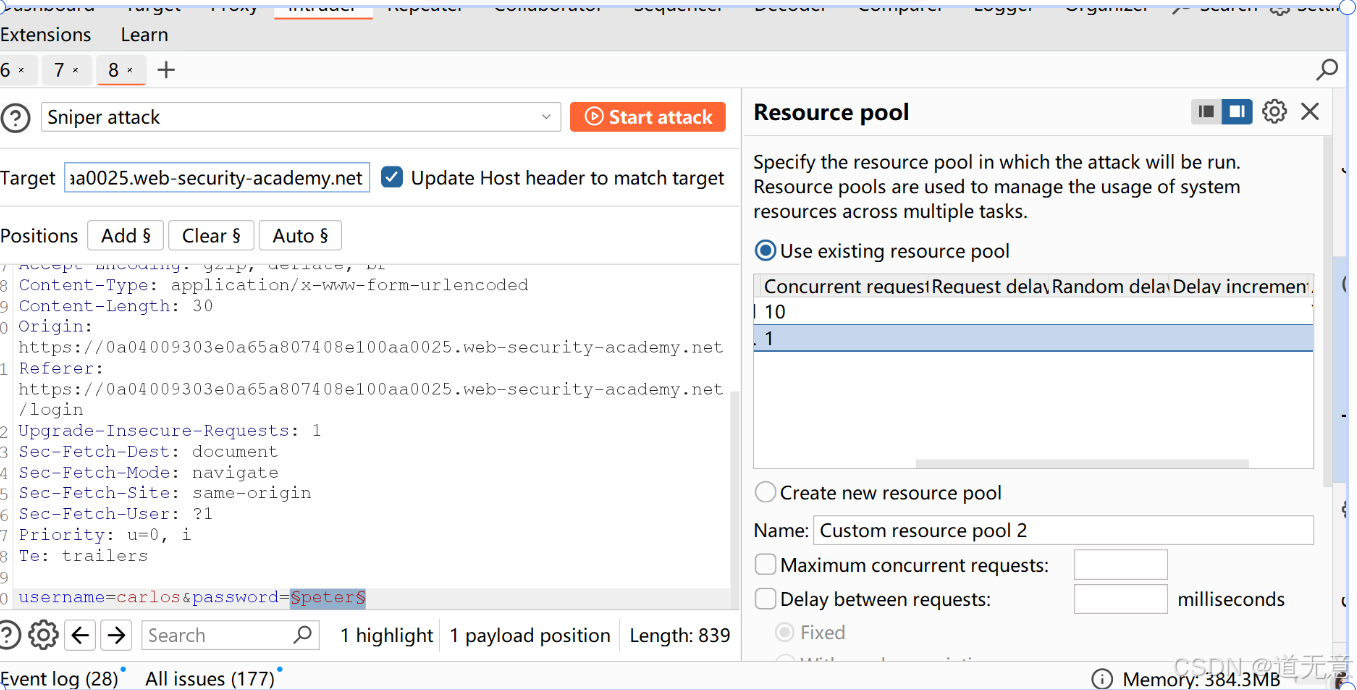Click the §peter§ payload position
This screenshot has height=690, width=1357.
coord(328,597)
